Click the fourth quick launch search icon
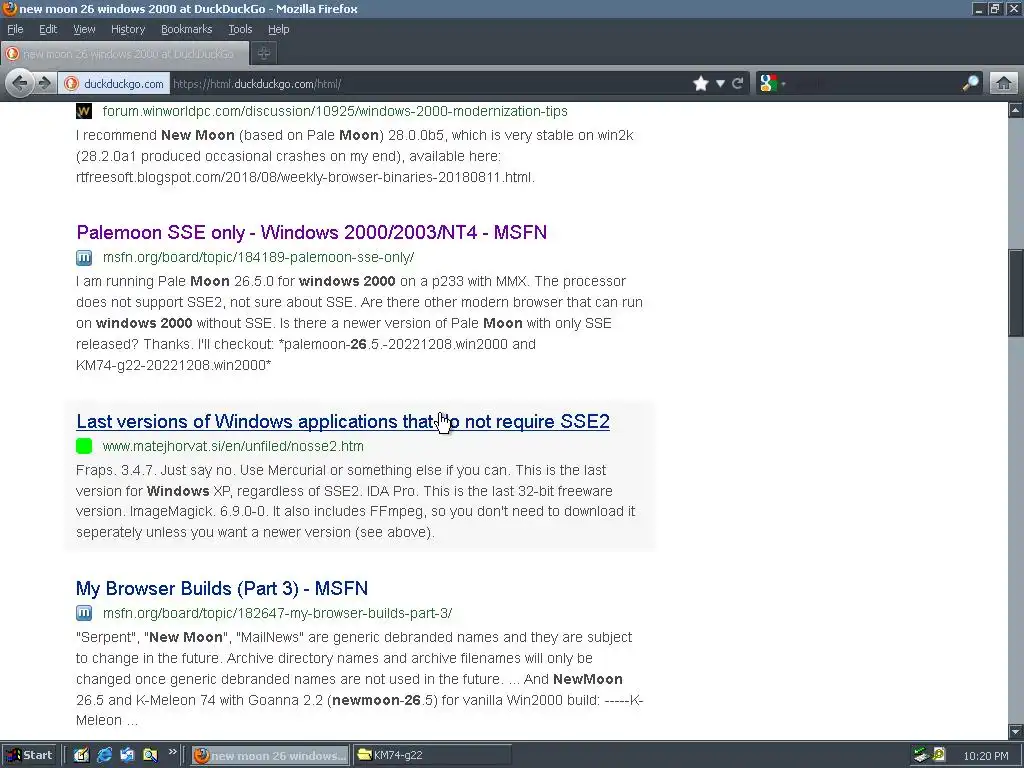This screenshot has height=768, width=1024. 150,755
